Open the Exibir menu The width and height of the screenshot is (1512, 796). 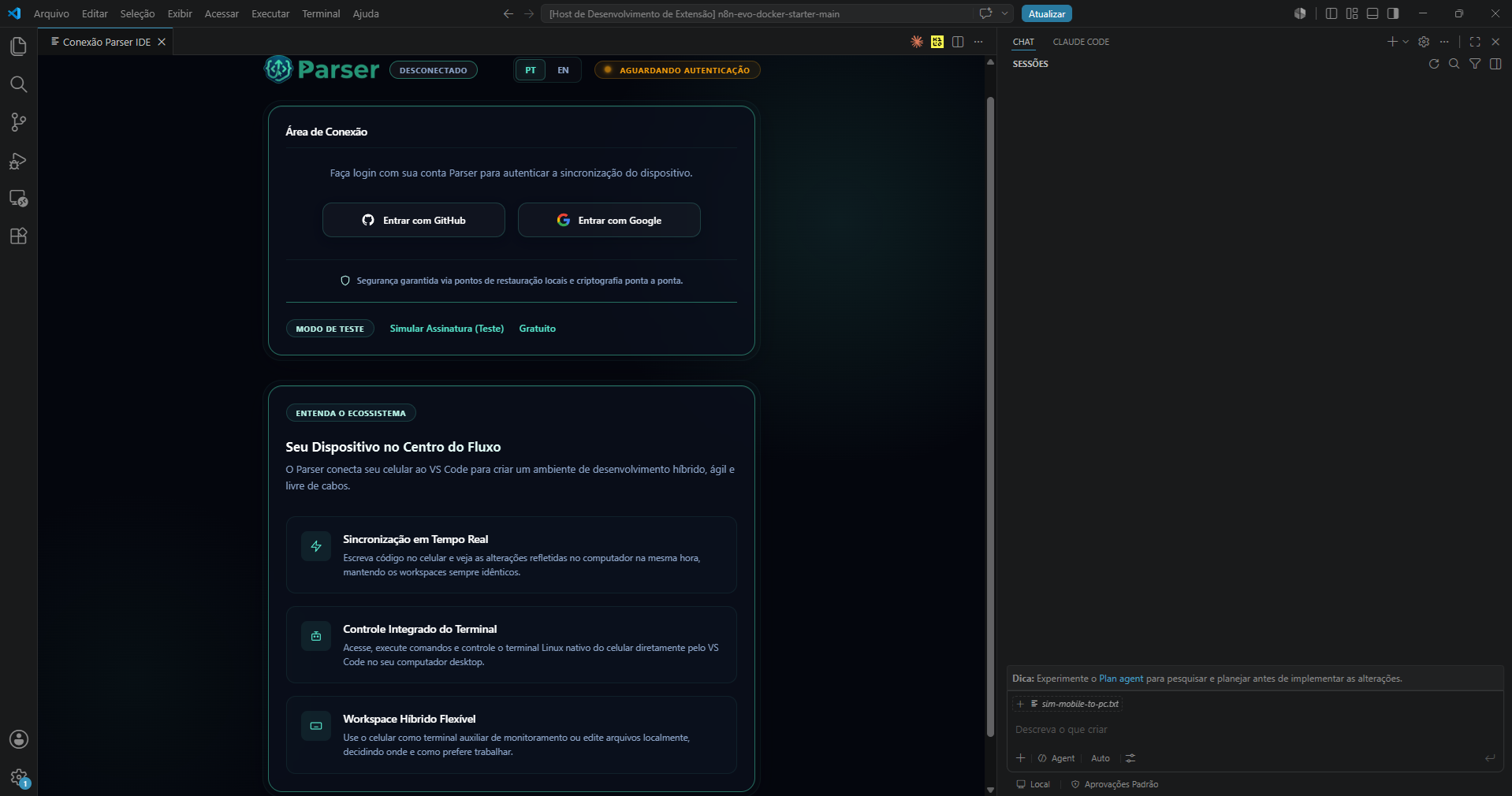point(180,13)
